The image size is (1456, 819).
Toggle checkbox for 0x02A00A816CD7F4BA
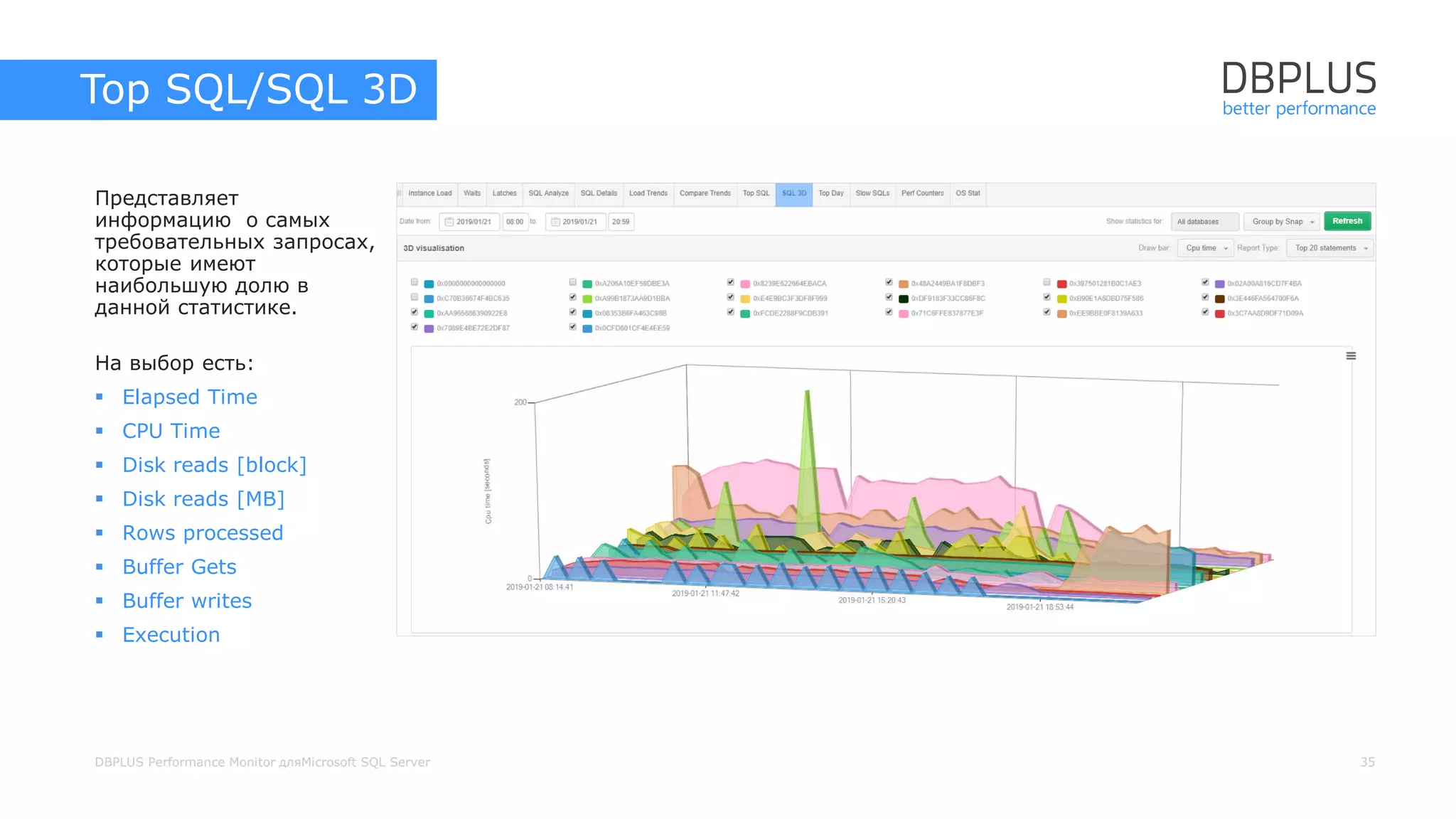(x=1205, y=282)
